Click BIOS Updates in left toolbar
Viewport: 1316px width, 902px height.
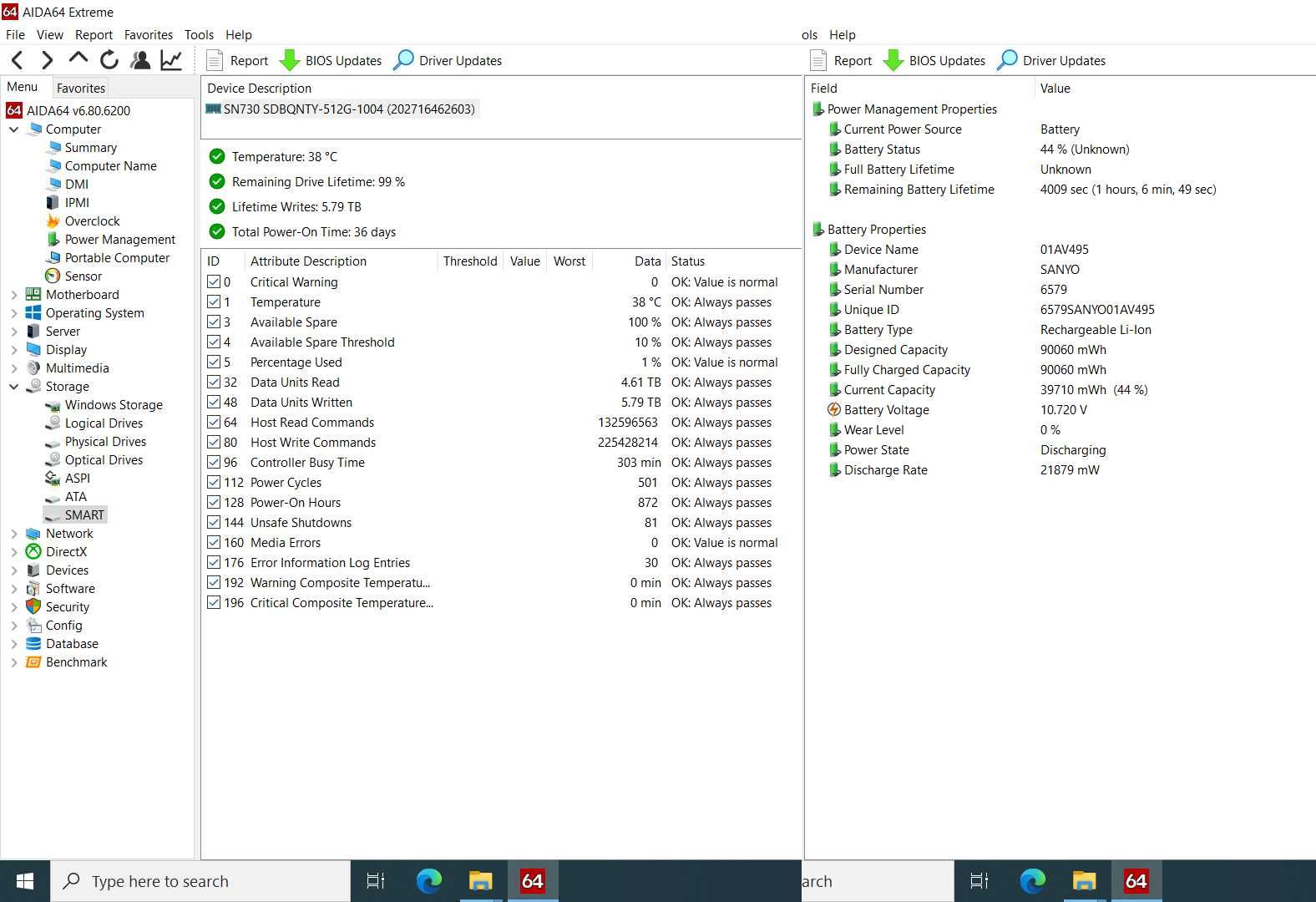click(331, 60)
